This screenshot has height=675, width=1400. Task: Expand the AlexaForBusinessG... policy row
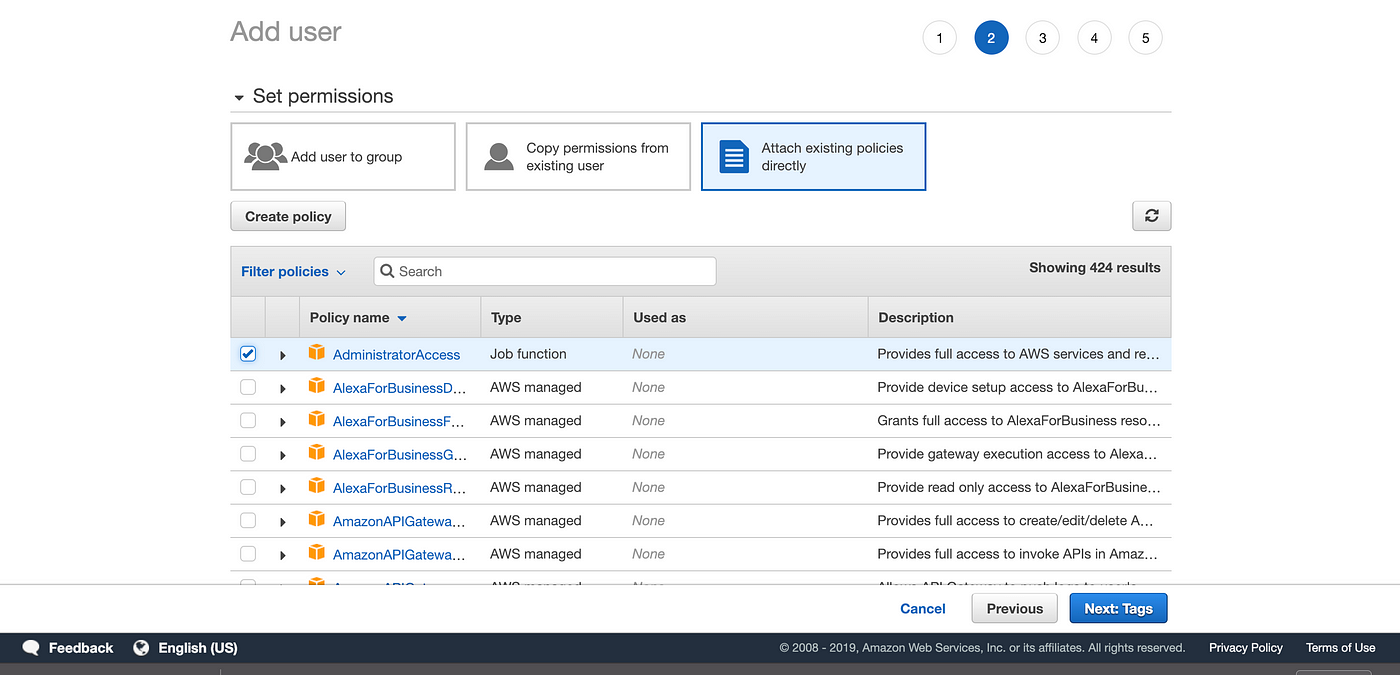[283, 455]
